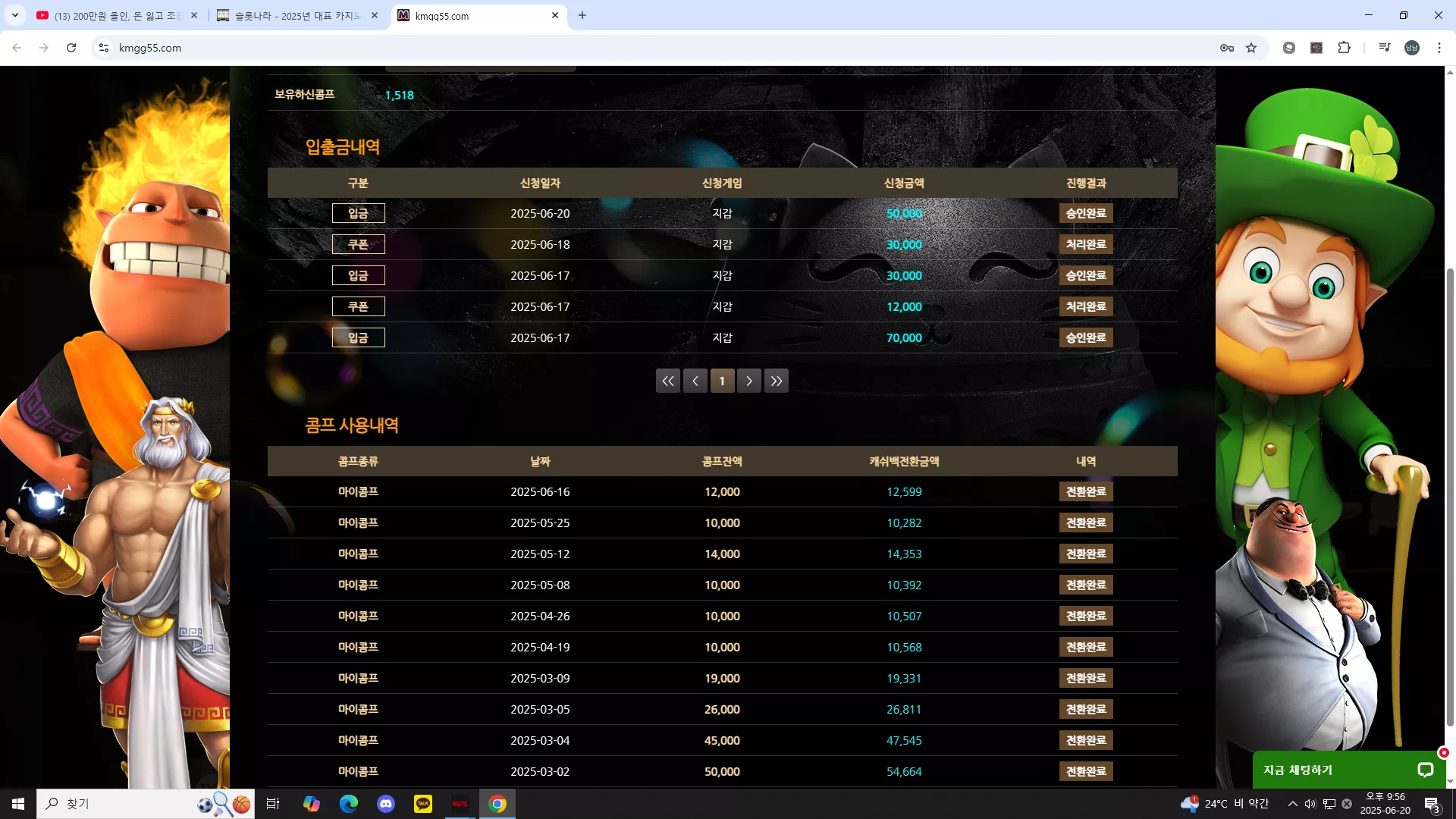
Task: Open Google Chrome taskbar icon
Action: [497, 804]
